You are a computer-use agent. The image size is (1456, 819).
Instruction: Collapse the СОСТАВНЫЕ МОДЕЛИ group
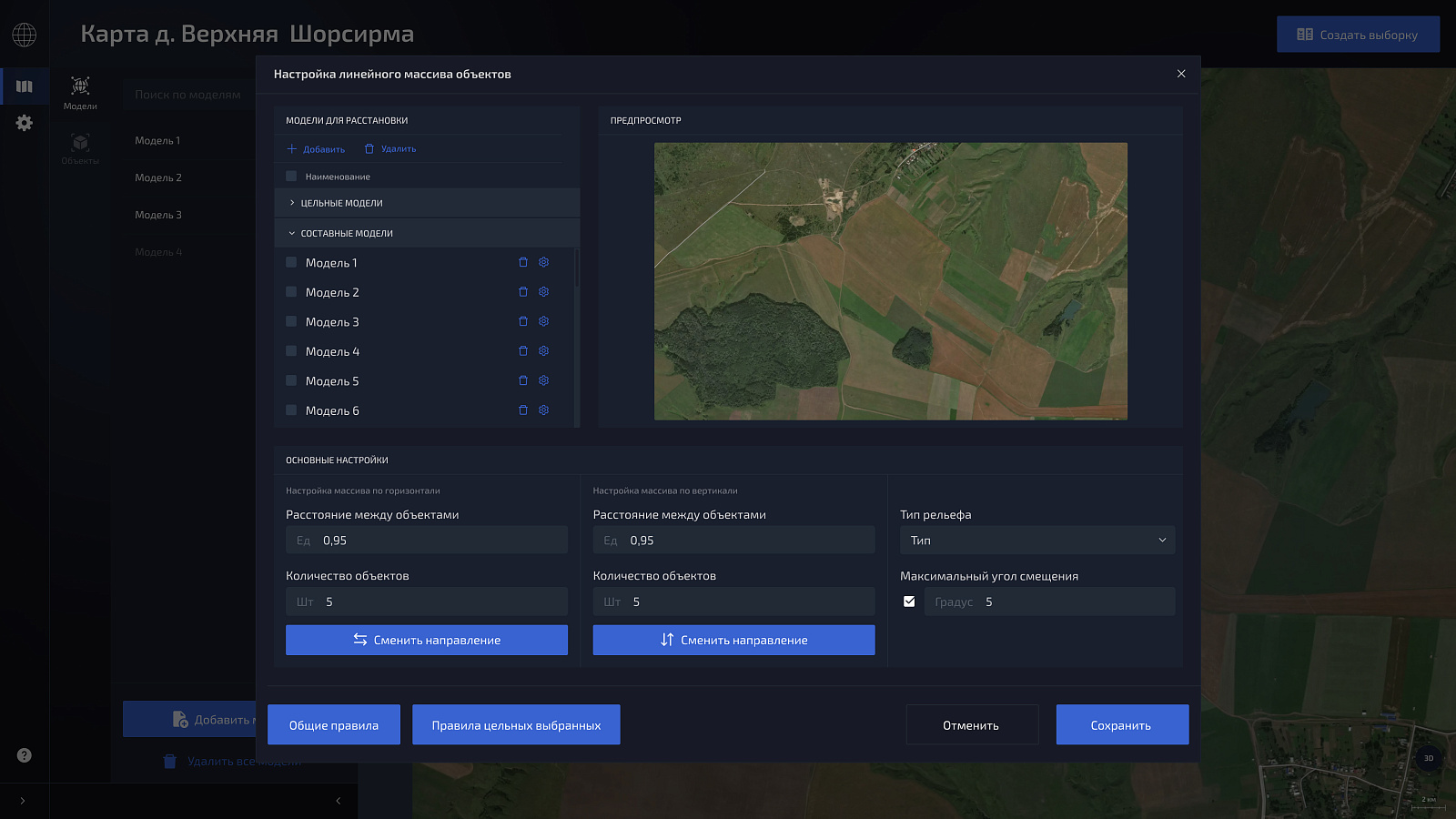tap(427, 233)
